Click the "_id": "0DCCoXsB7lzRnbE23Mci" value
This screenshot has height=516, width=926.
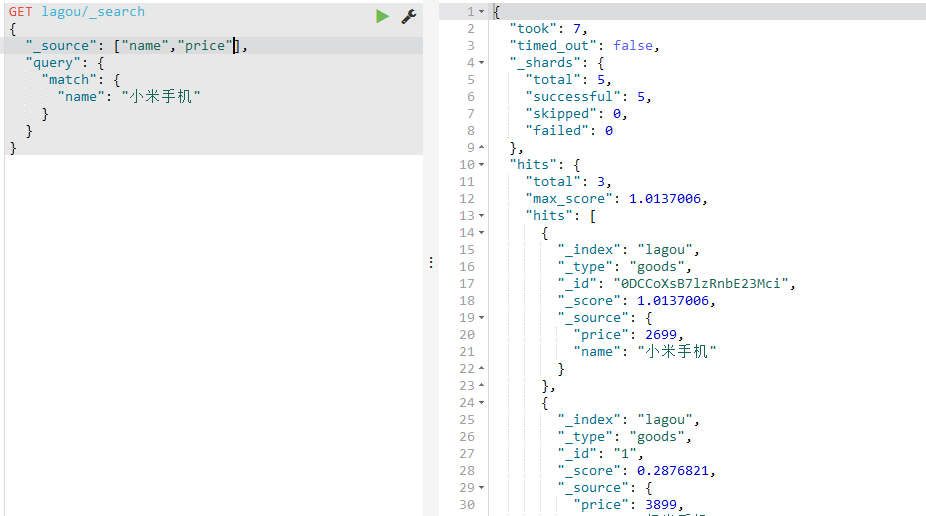pos(700,284)
